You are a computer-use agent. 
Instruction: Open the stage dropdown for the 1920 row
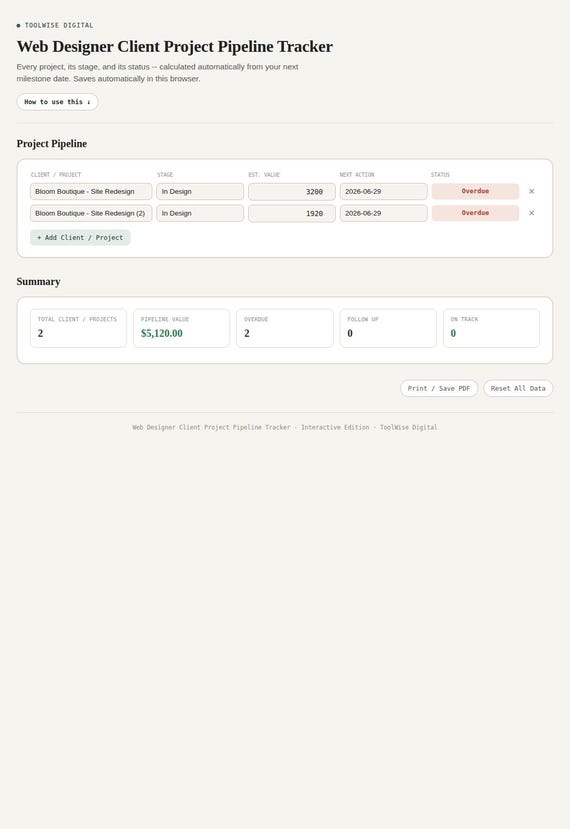point(200,213)
